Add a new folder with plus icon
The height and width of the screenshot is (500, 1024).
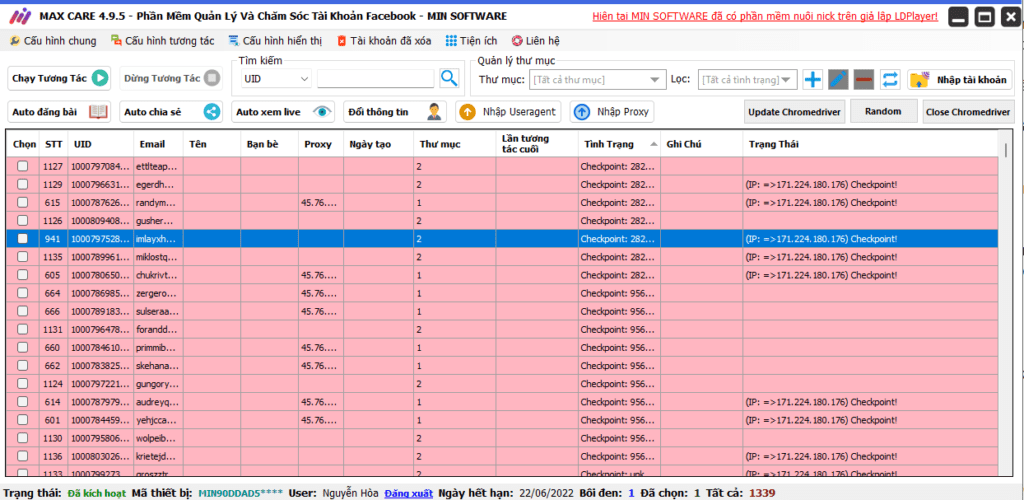tap(812, 80)
